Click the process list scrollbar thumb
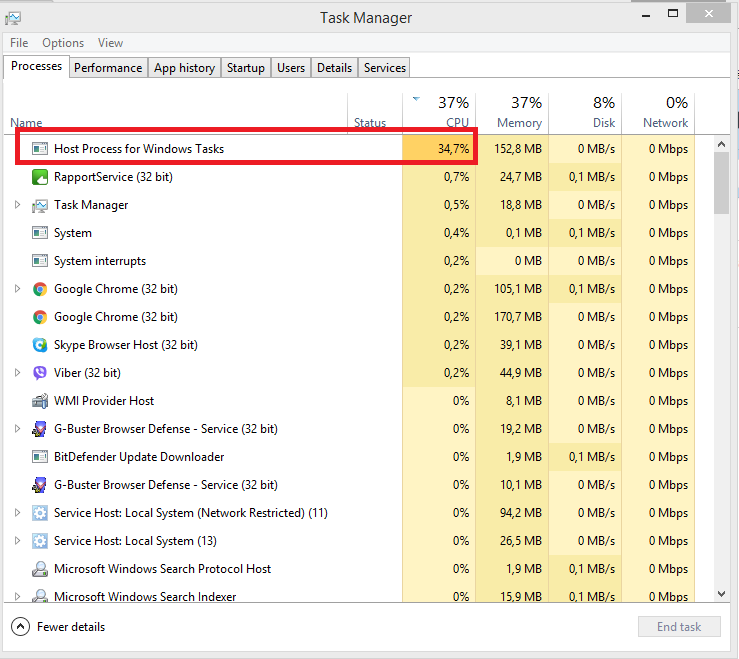This screenshot has height=659, width=739. coord(721,183)
